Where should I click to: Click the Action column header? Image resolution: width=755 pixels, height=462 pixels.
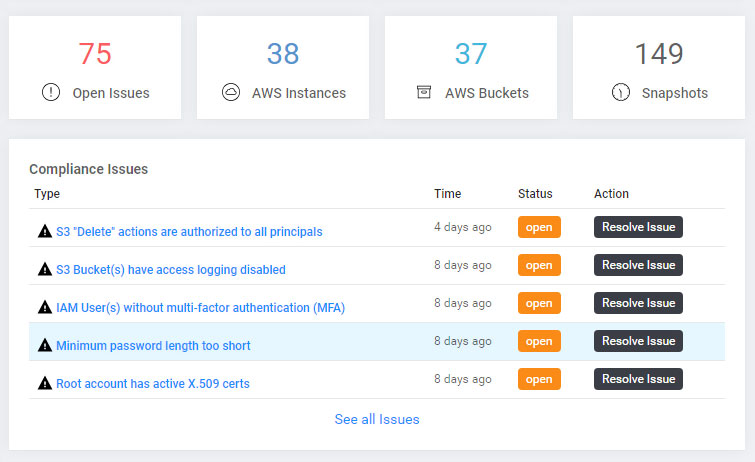coord(612,194)
